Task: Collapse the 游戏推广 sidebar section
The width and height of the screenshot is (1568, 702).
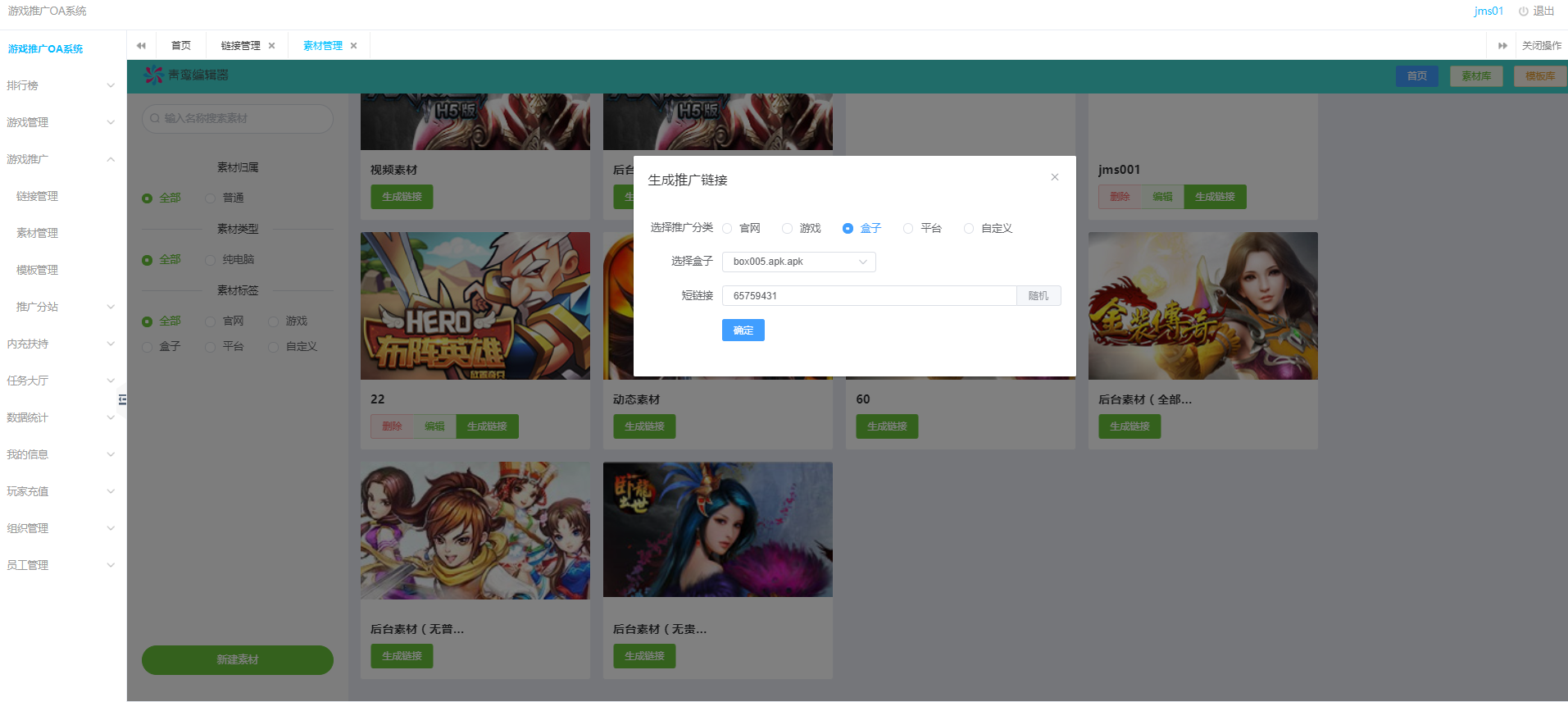Action: tap(61, 159)
